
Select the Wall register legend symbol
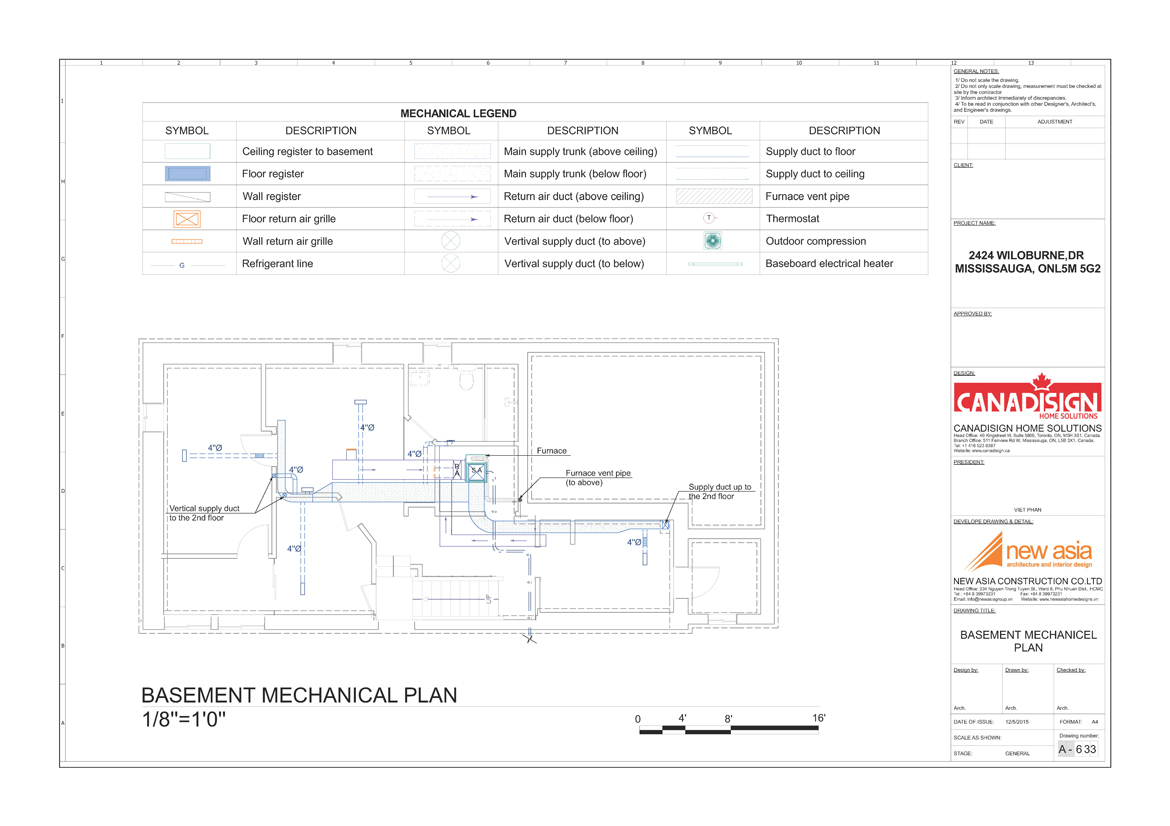pyautogui.click(x=187, y=197)
